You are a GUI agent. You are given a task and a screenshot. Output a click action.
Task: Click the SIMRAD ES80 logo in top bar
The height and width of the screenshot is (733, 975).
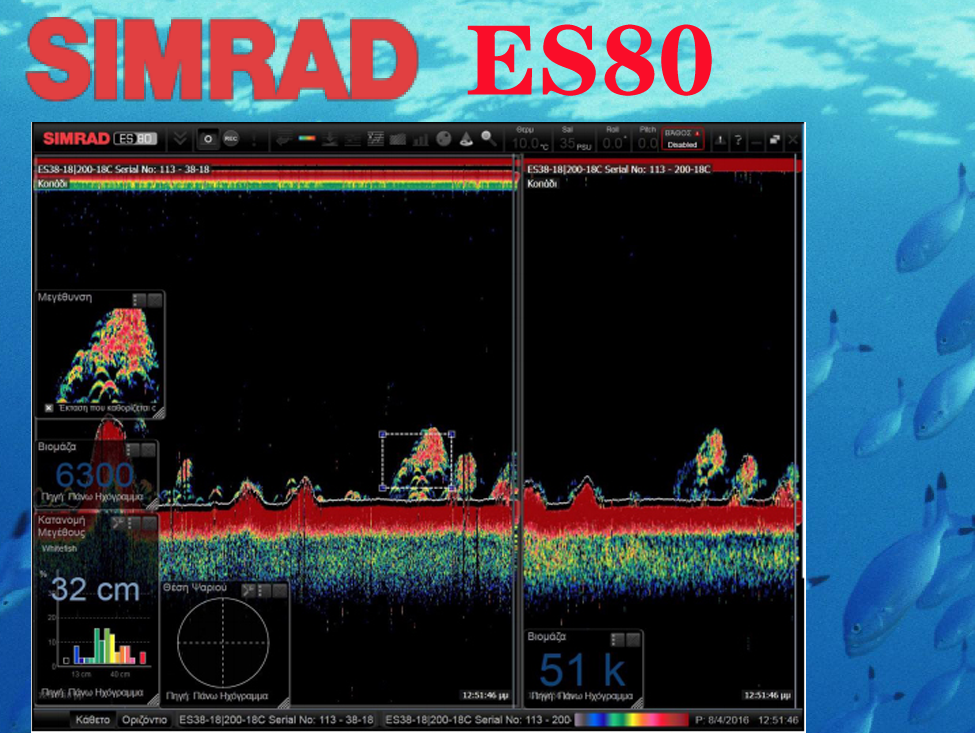coord(99,139)
